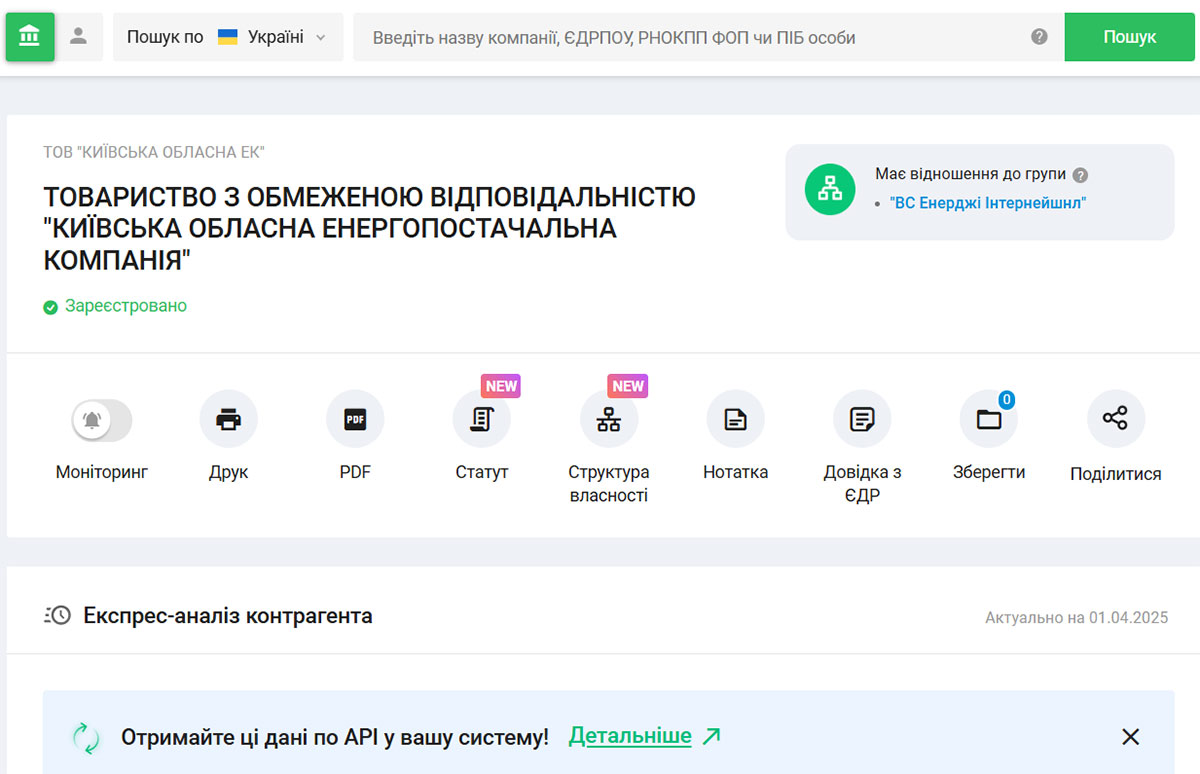Viewport: 1200px width, 774px height.
Task: Click the green group structure badge icon
Action: (x=830, y=188)
